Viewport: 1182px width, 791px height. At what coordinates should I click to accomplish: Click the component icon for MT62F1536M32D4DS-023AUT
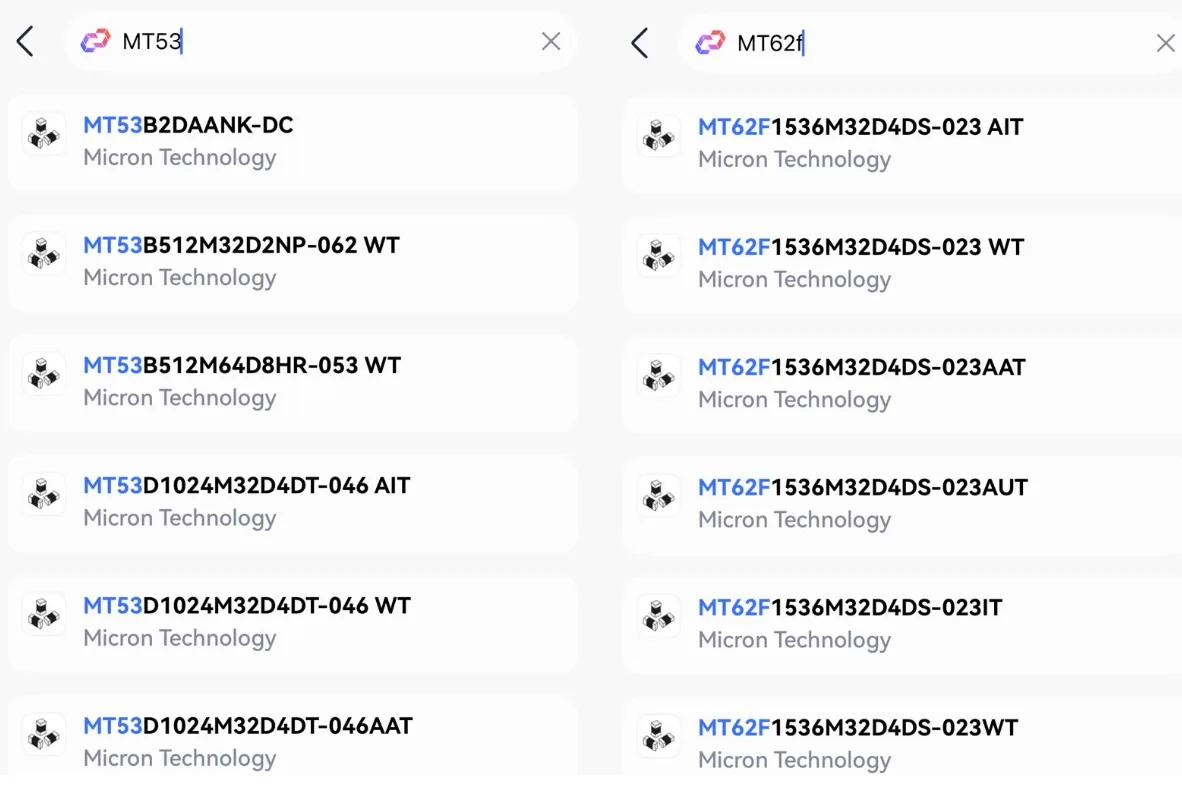click(658, 496)
